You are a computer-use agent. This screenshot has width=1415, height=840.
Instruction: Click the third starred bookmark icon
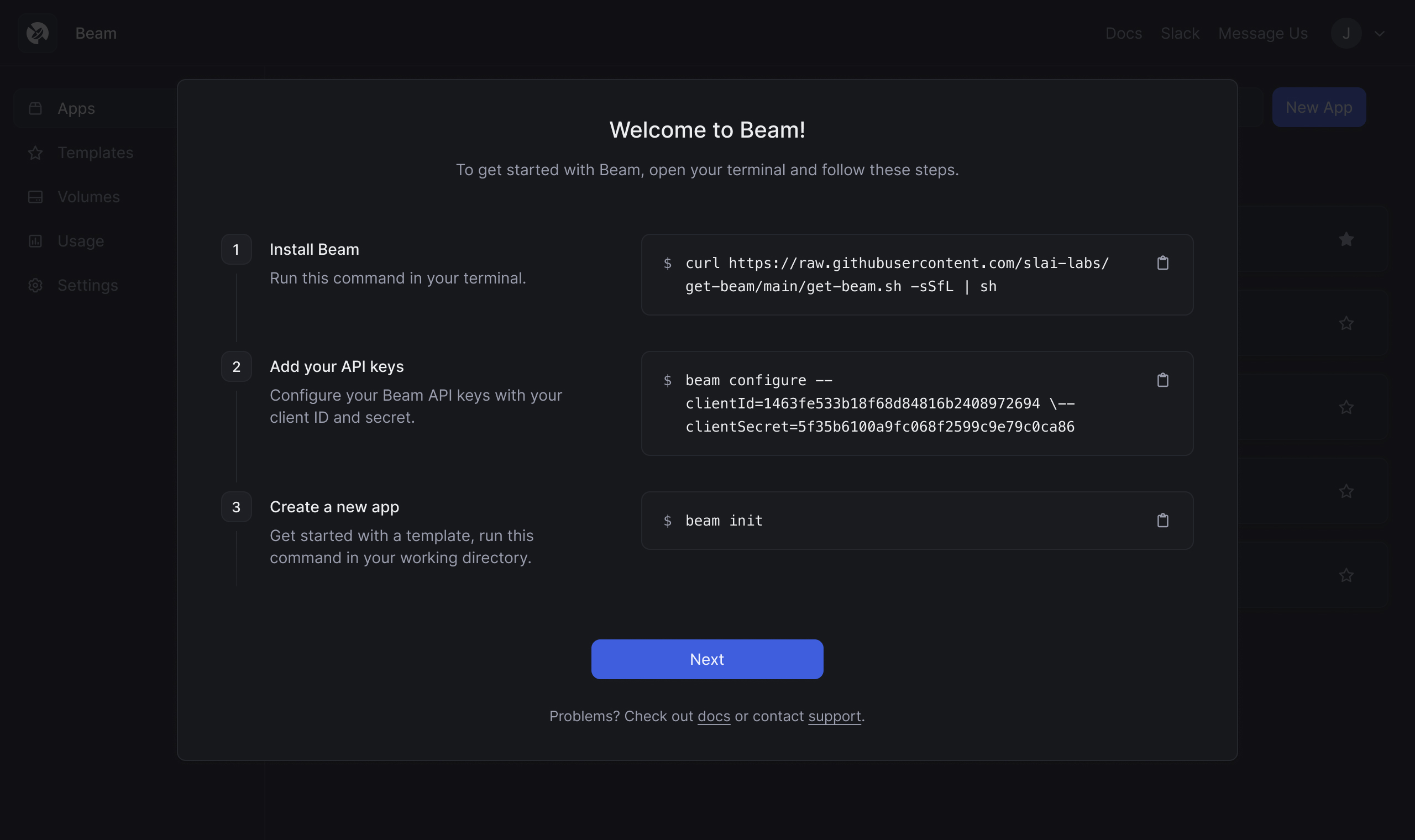coord(1347,407)
